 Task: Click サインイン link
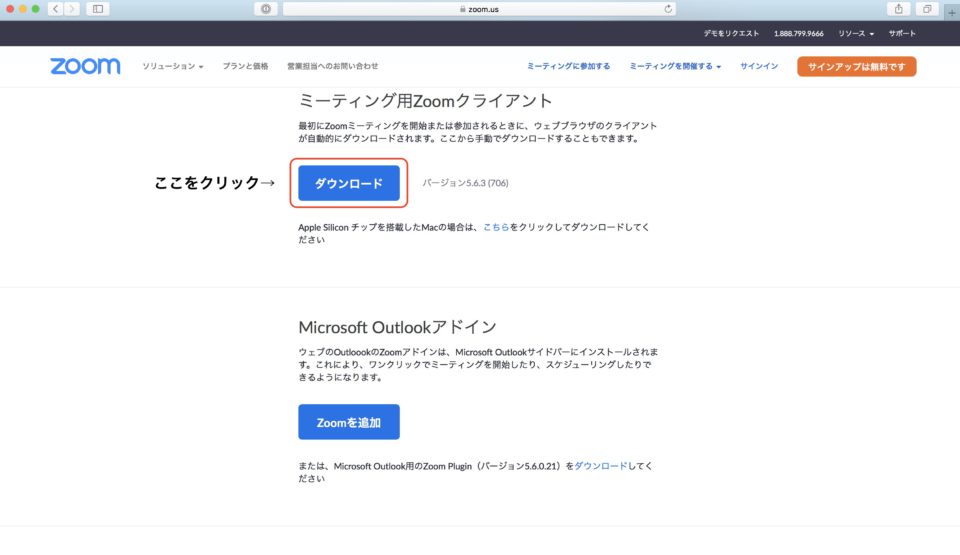click(759, 66)
